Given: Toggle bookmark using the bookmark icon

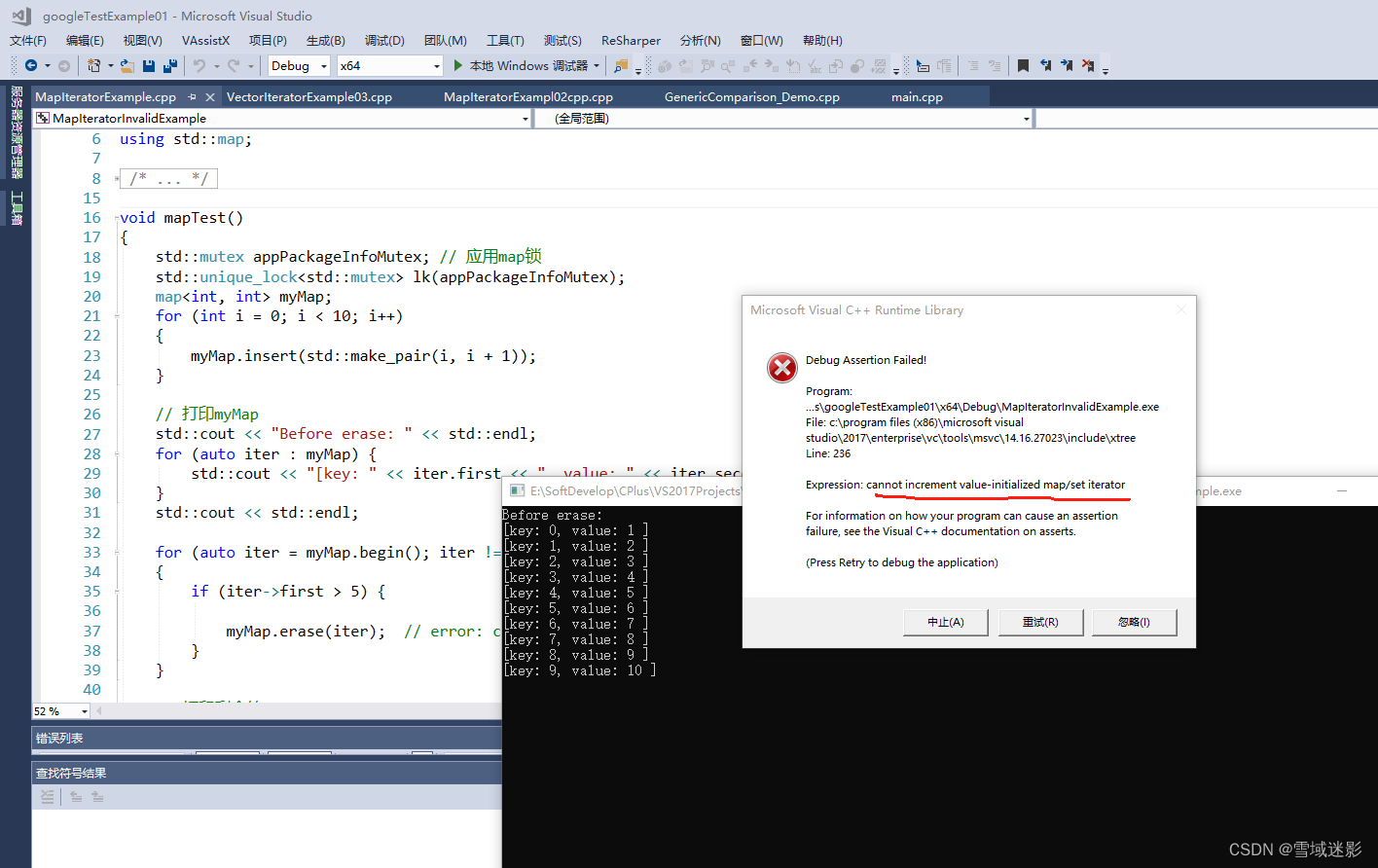Looking at the screenshot, I should [1023, 65].
